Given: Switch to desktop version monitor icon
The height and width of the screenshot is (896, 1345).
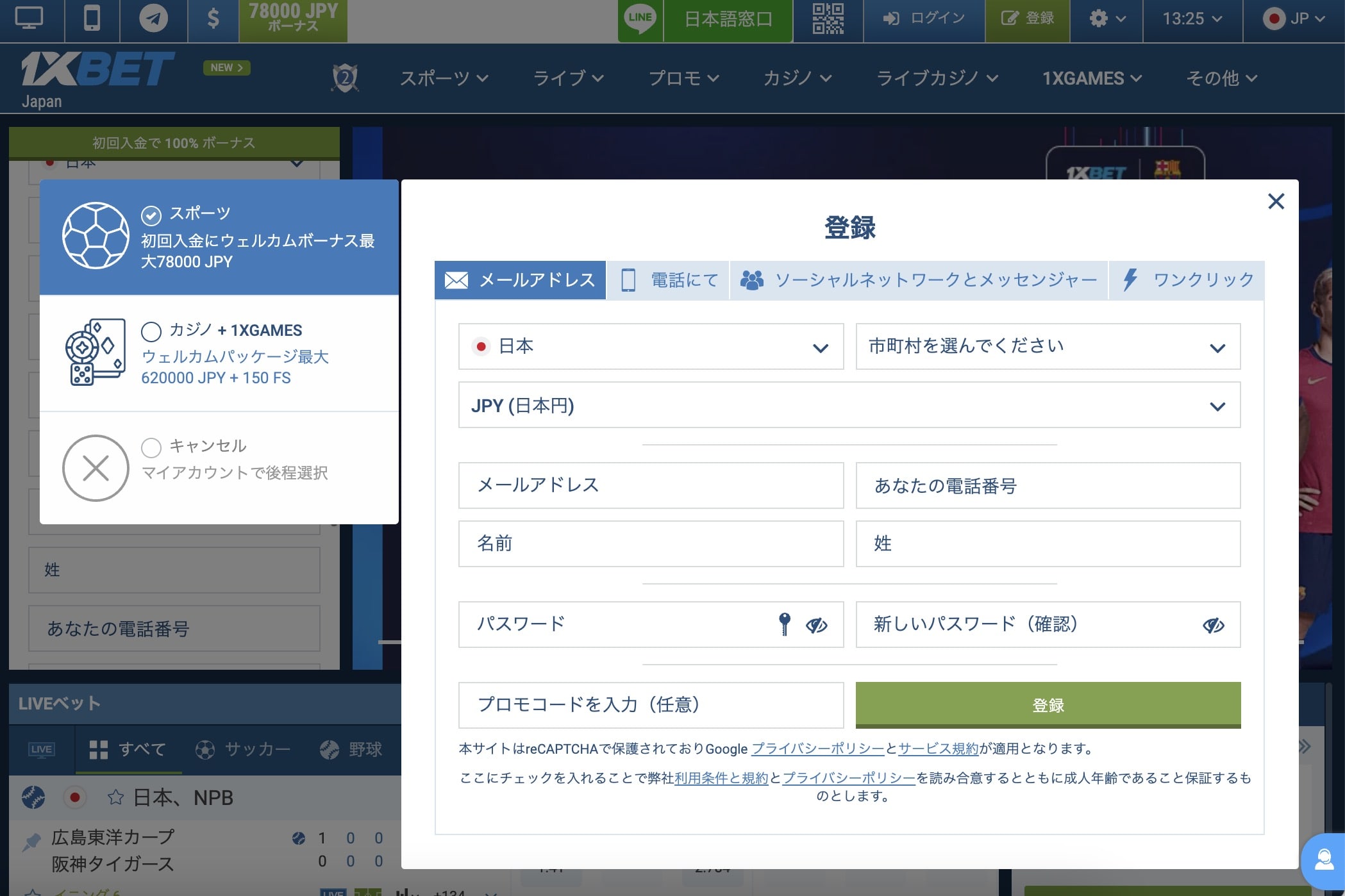Looking at the screenshot, I should (29, 18).
